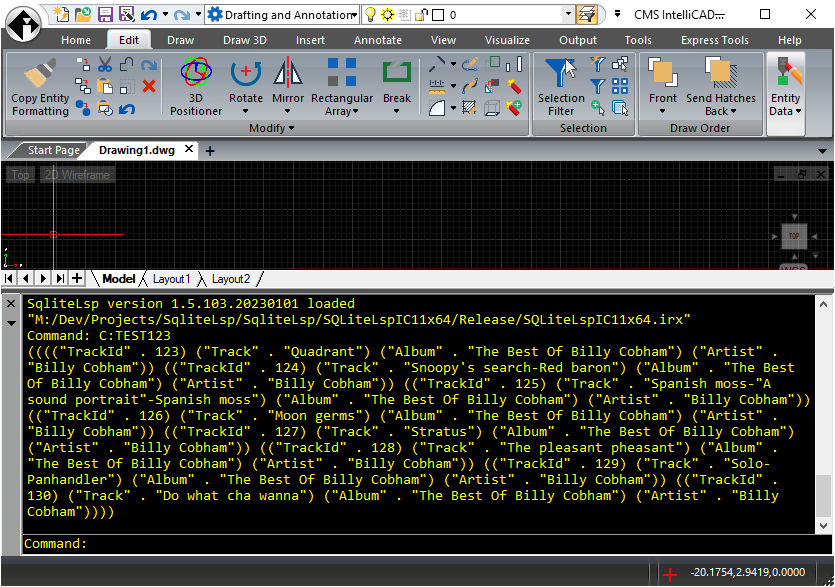Click the Copy Entity Formatting brush icon
Viewport: 835px width, 587px height.
tap(40, 73)
